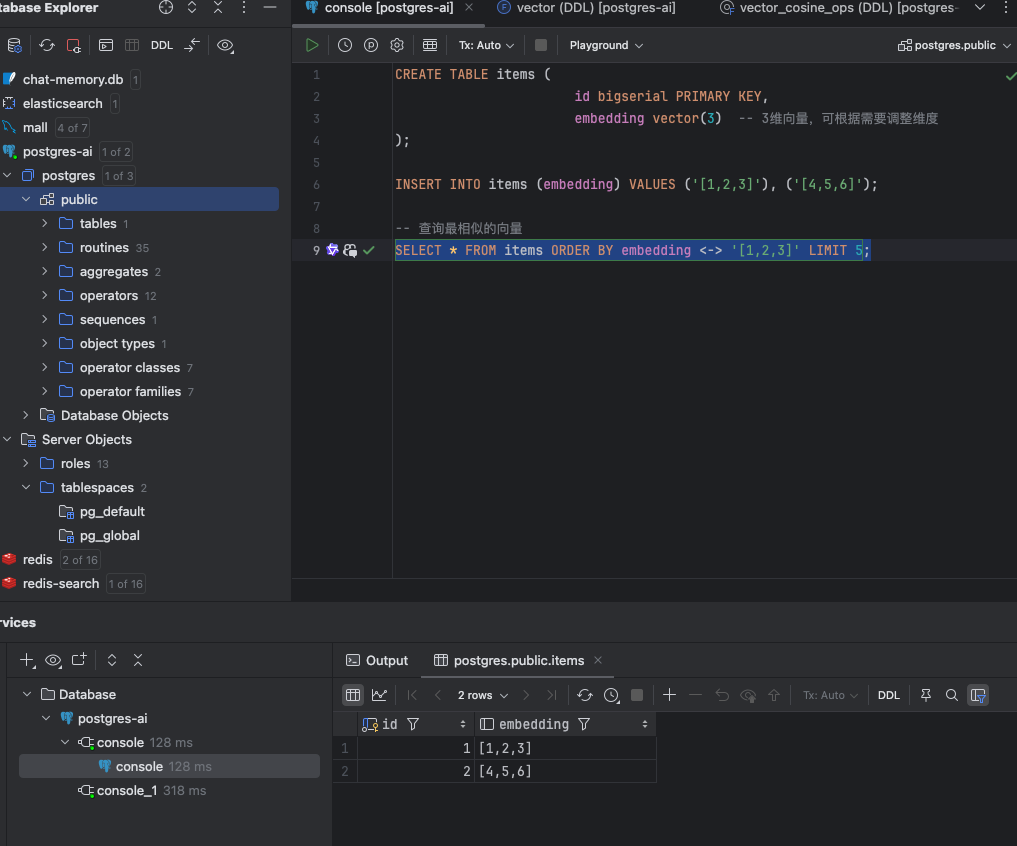Expand the routines folder
This screenshot has height=846, width=1017.
[x=45, y=247]
